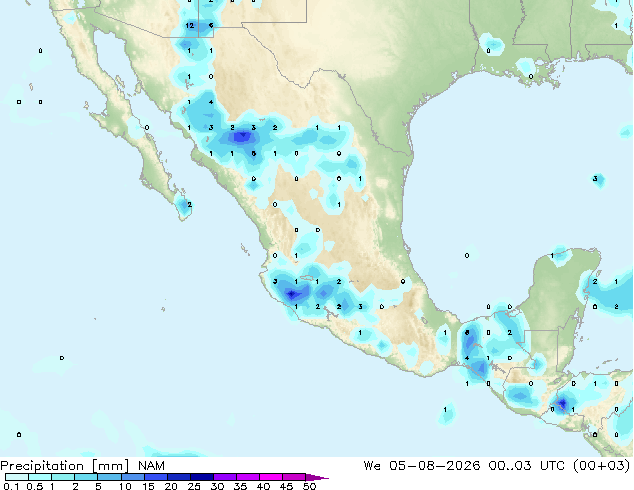This screenshot has height=490, width=634.
Task: Click the '35' legend scale label
Action: (x=240, y=486)
